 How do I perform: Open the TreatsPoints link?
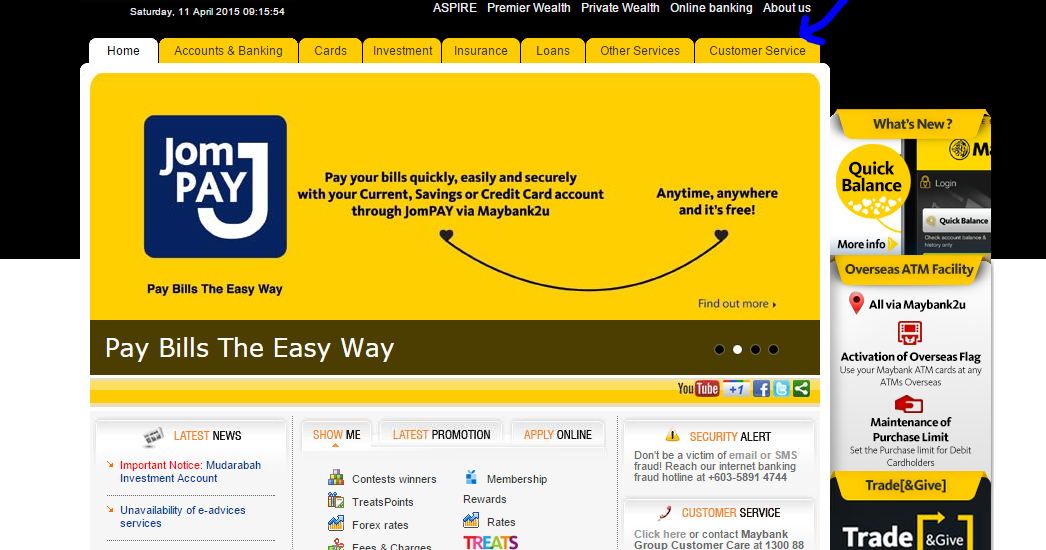(x=382, y=502)
